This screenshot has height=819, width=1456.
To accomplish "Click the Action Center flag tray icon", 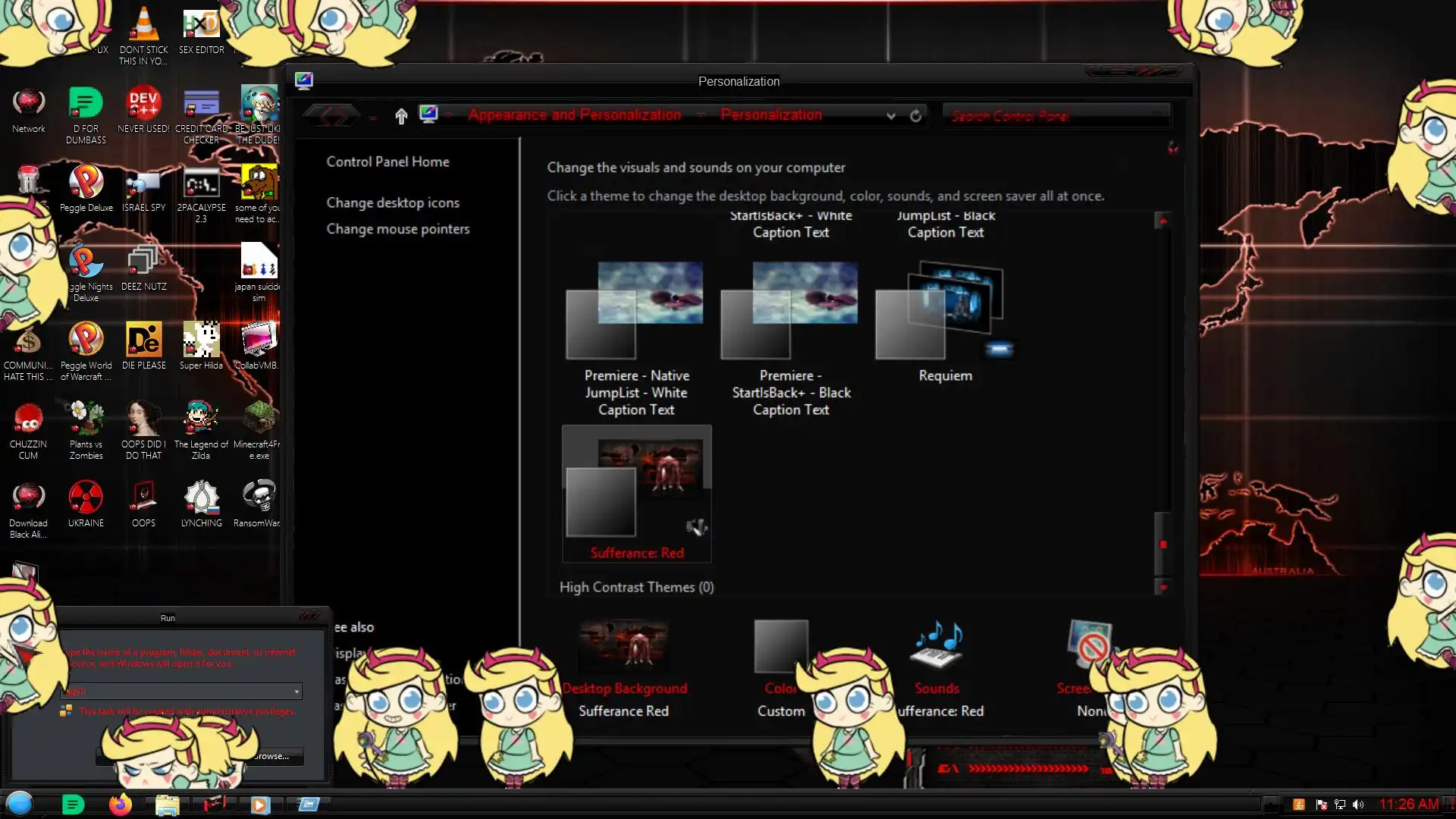I will (1321, 805).
